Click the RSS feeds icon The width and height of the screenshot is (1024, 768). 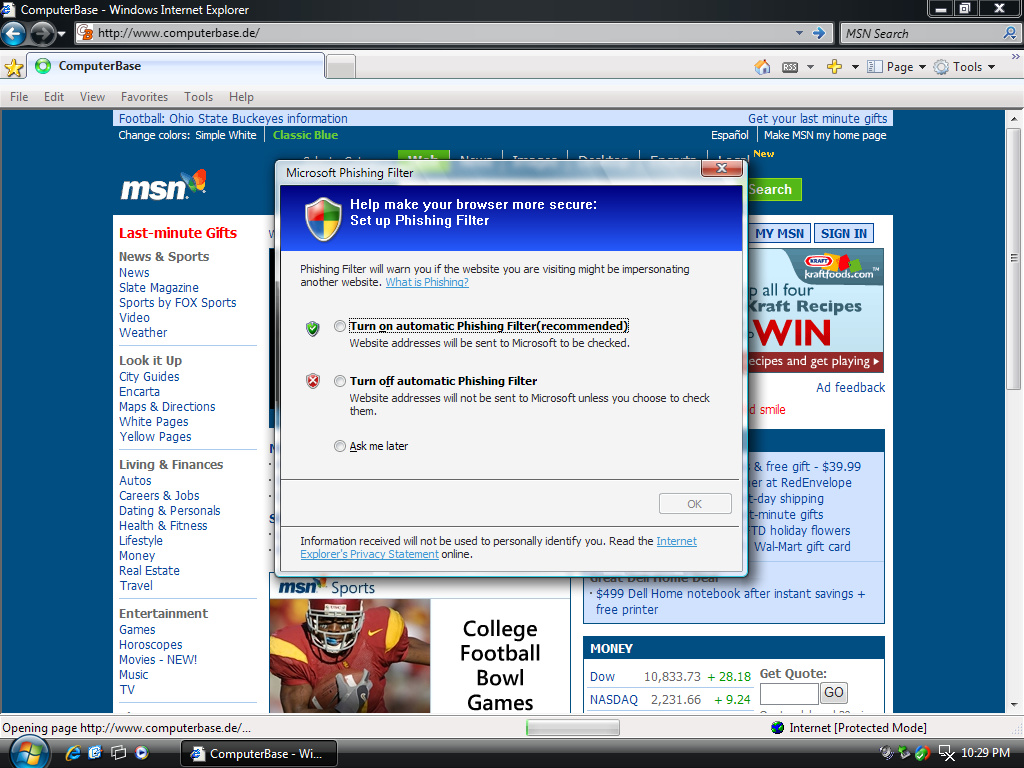point(790,67)
